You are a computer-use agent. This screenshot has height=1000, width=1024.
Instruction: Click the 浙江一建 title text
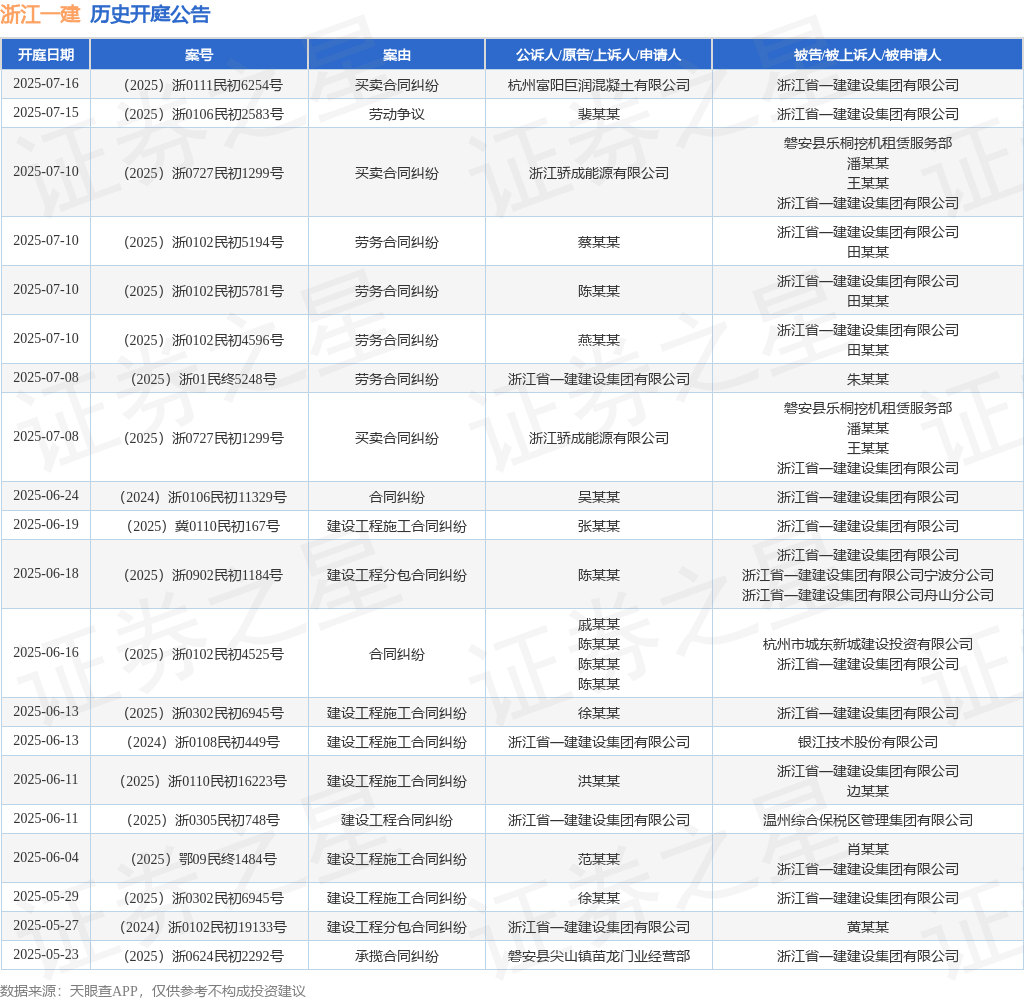pos(40,14)
